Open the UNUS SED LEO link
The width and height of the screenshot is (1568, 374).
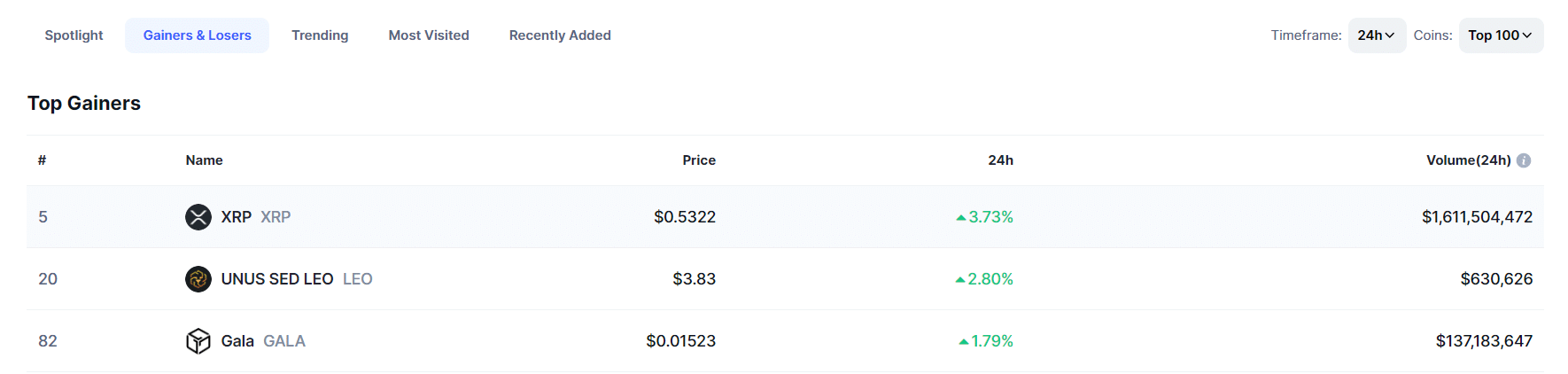pyautogui.click(x=277, y=279)
